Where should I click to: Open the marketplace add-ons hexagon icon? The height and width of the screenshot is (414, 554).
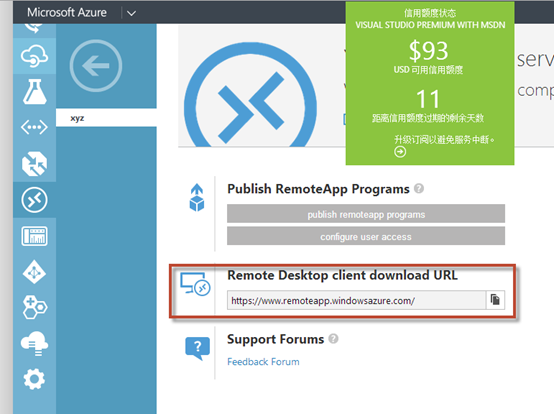[34, 307]
